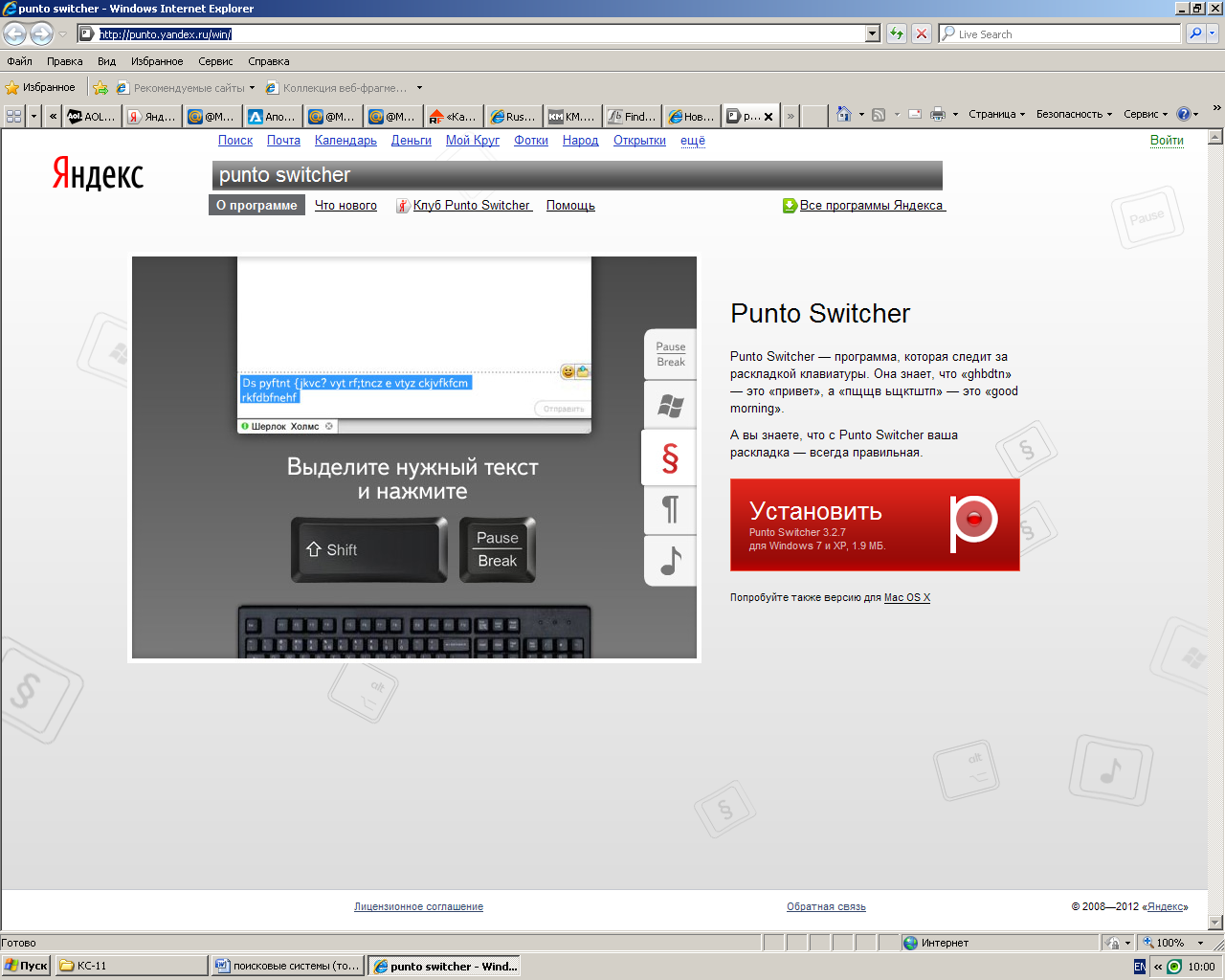The height and width of the screenshot is (980, 1225).
Task: Switch to the AOL browser tab
Action: point(91,117)
